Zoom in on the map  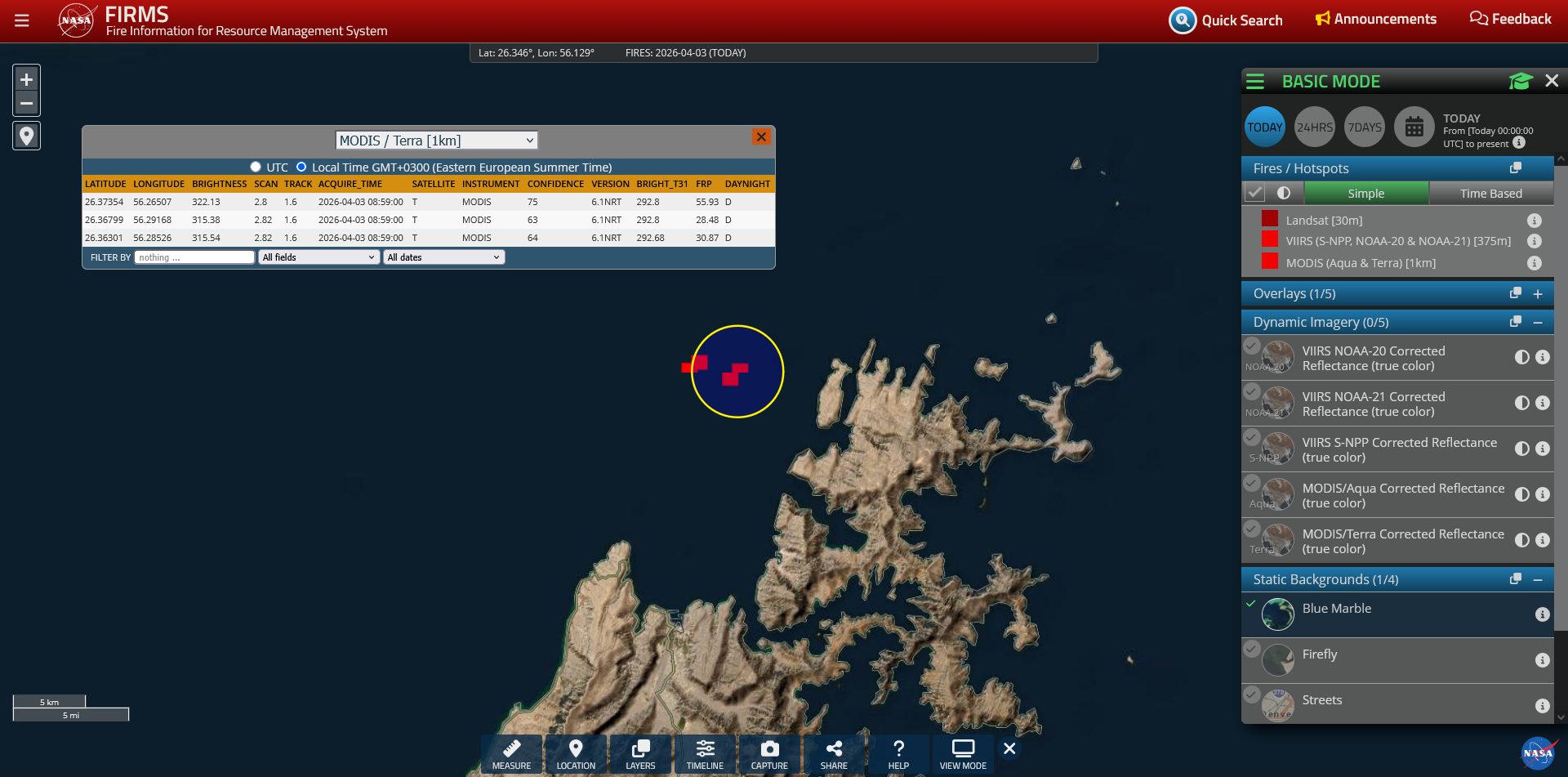pyautogui.click(x=26, y=79)
